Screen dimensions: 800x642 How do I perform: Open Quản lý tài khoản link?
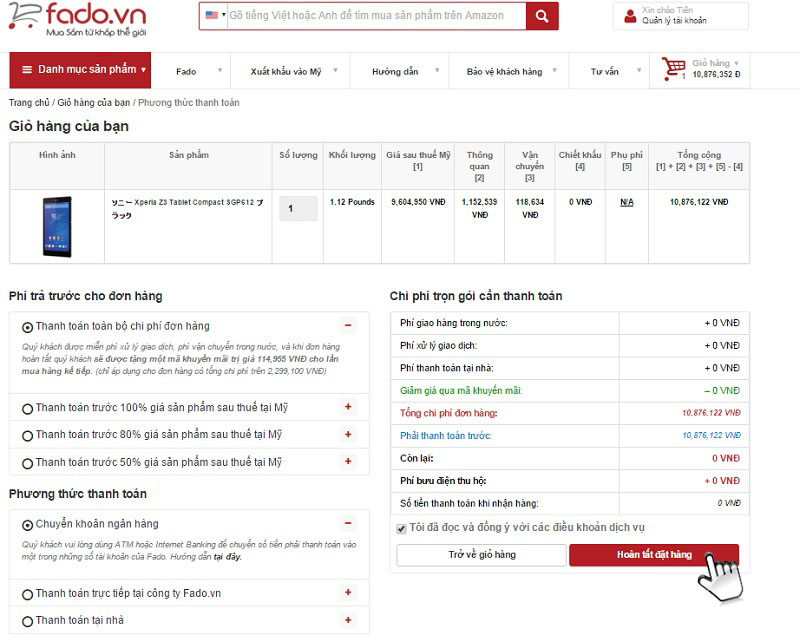point(674,20)
